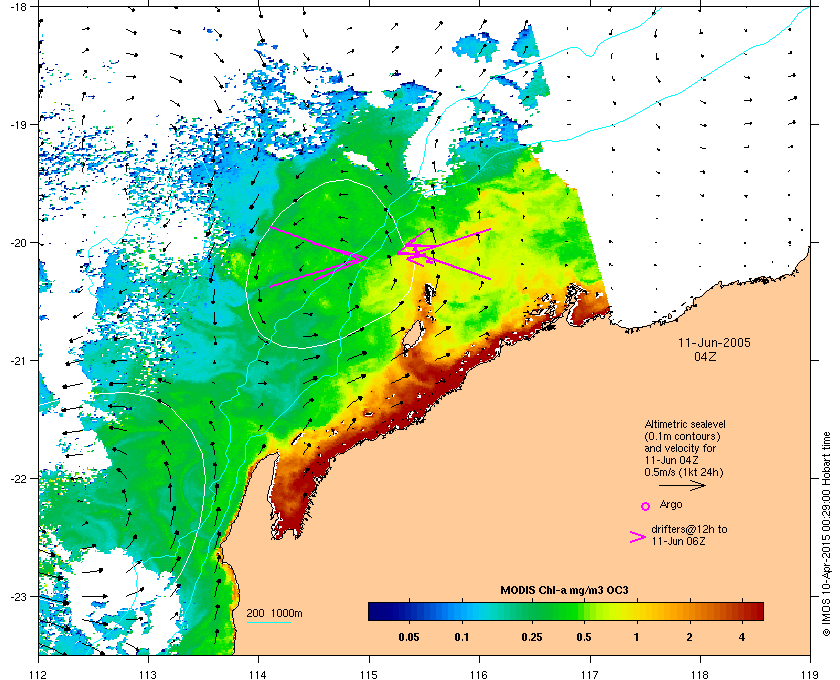The image size is (840, 680).
Task: Click the longitude axis label 112
Action: 38,675
